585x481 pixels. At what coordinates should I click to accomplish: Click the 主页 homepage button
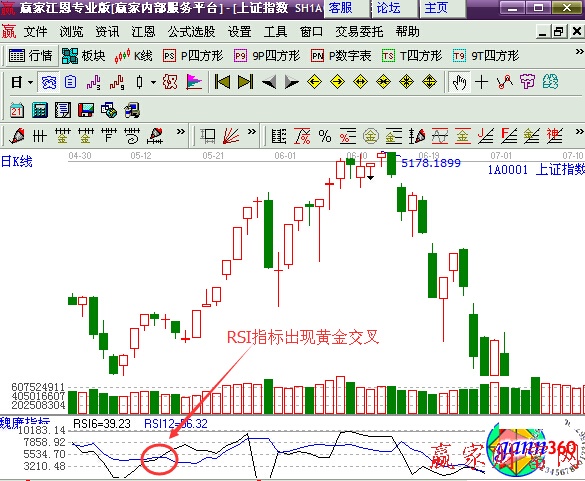[x=442, y=8]
